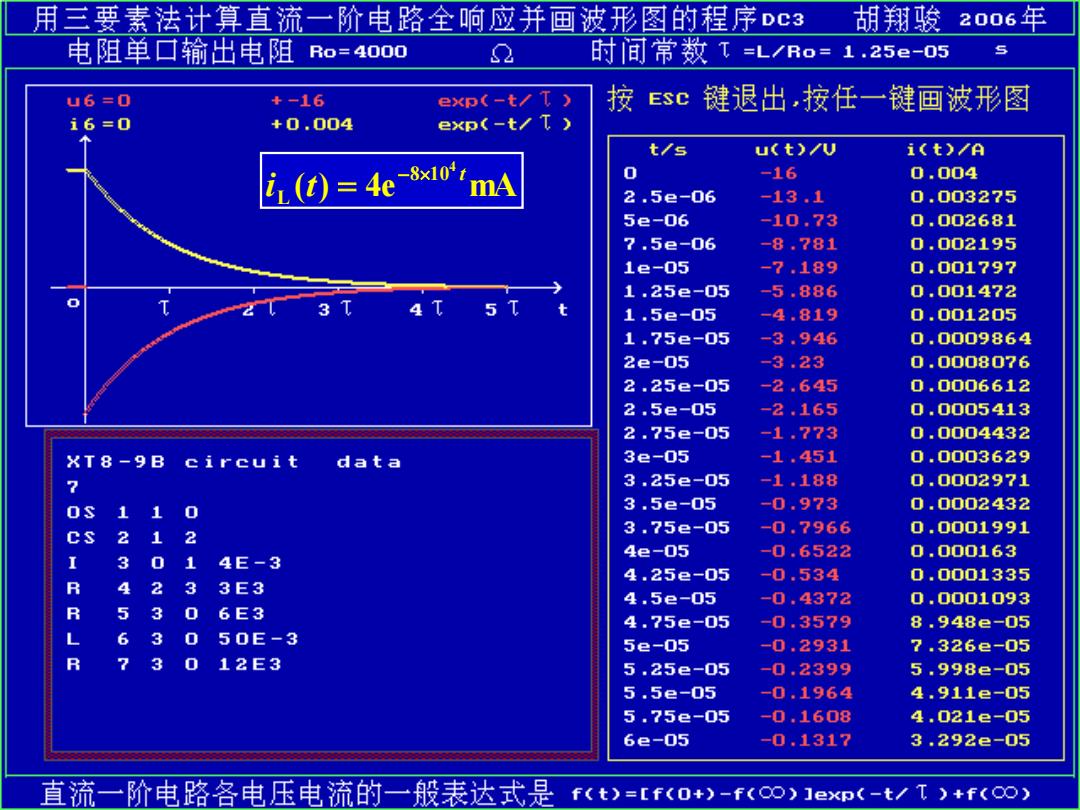Click the 't/s' column header
Viewport: 1080px width, 810px height.
pyautogui.click(x=667, y=149)
